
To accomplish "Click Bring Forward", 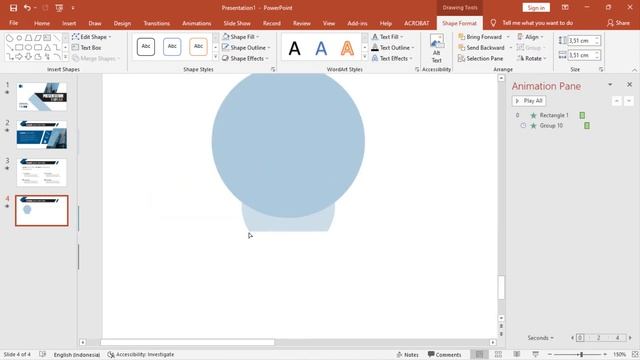I will pyautogui.click(x=480, y=37).
